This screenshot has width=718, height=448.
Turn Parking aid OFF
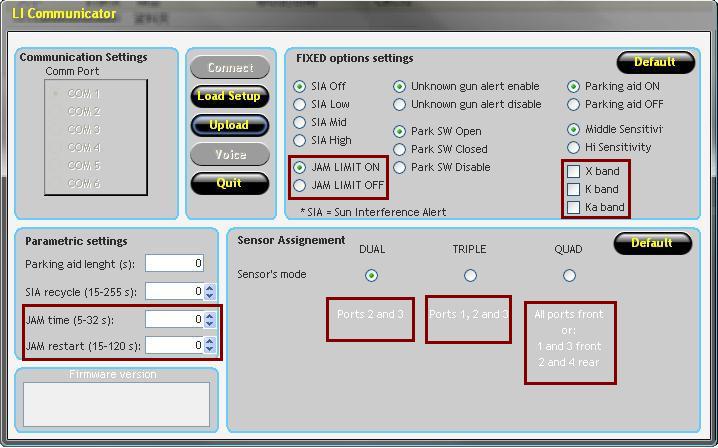coord(574,105)
